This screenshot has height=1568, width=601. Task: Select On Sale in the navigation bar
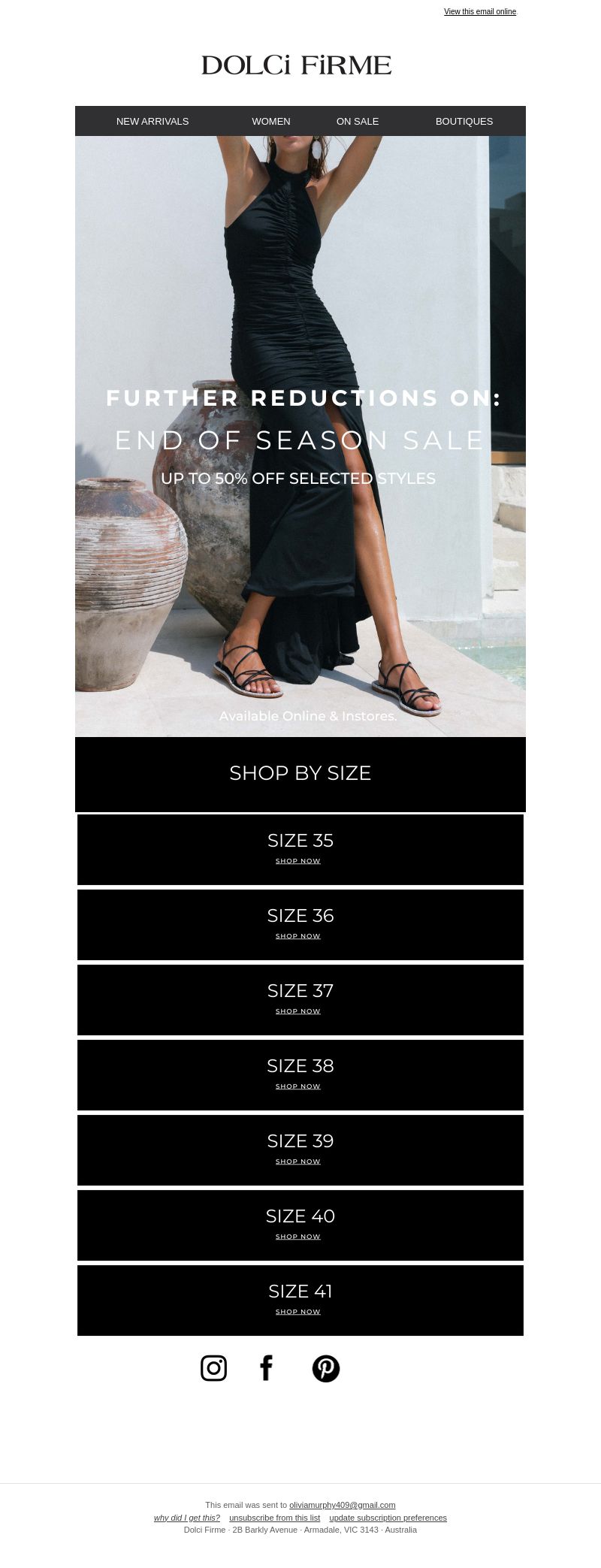[358, 121]
